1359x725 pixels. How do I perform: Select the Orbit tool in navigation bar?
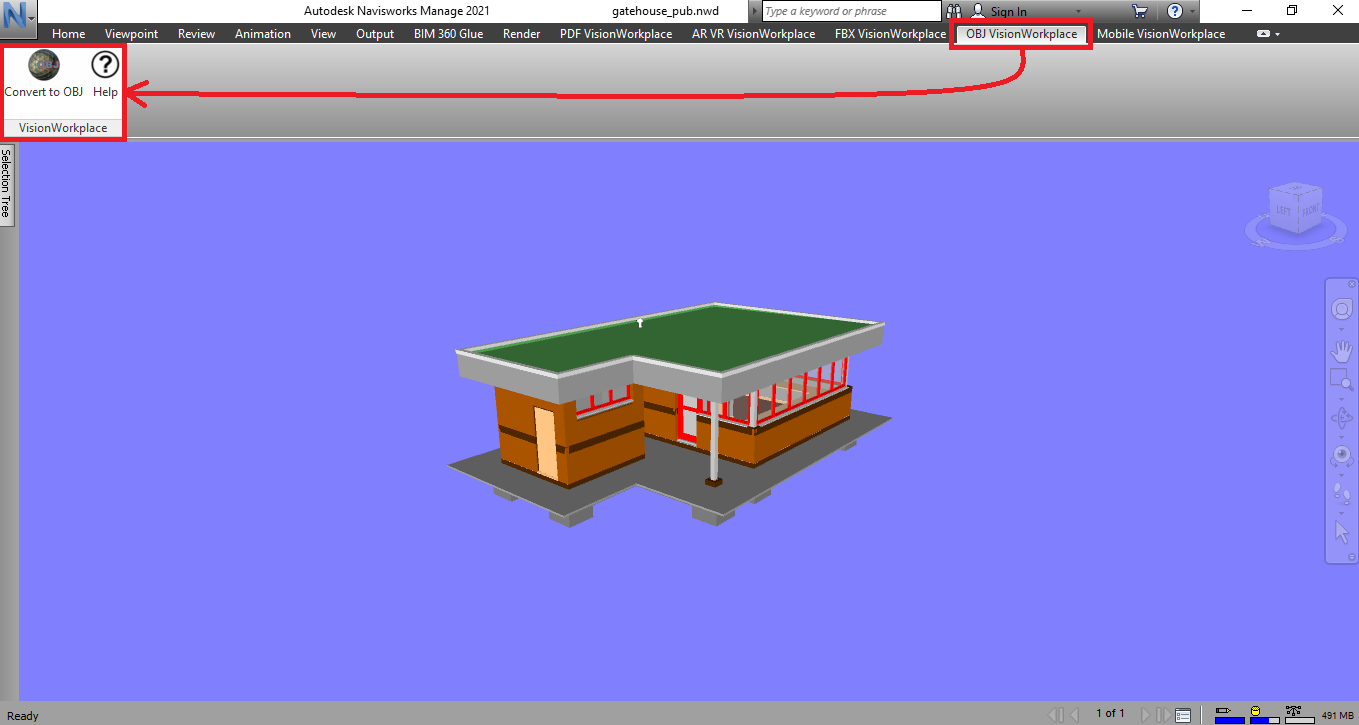pos(1341,418)
